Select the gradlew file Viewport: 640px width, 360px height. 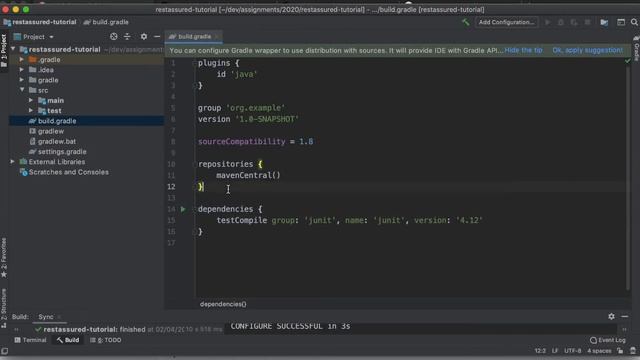[x=51, y=131]
